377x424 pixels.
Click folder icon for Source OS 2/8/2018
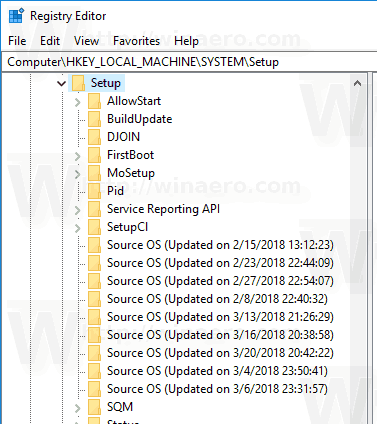[94, 299]
